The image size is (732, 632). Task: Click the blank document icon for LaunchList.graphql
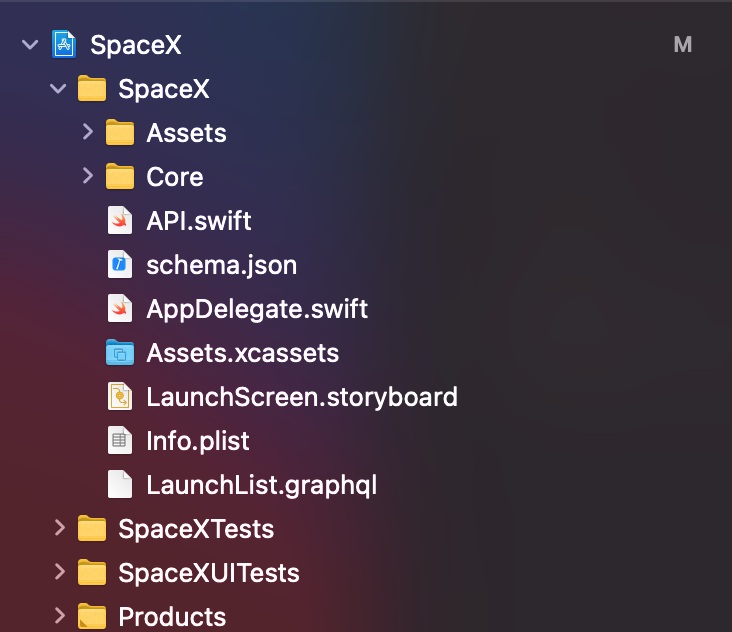pyautogui.click(x=120, y=485)
